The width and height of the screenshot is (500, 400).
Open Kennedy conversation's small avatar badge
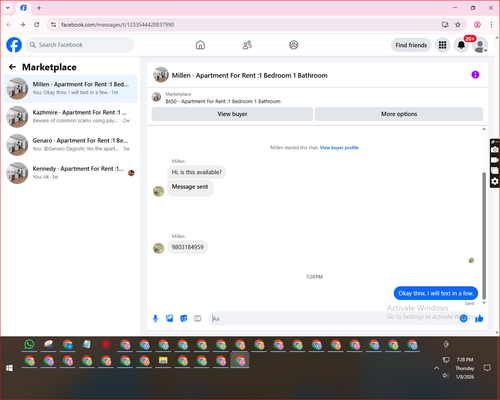click(x=131, y=173)
